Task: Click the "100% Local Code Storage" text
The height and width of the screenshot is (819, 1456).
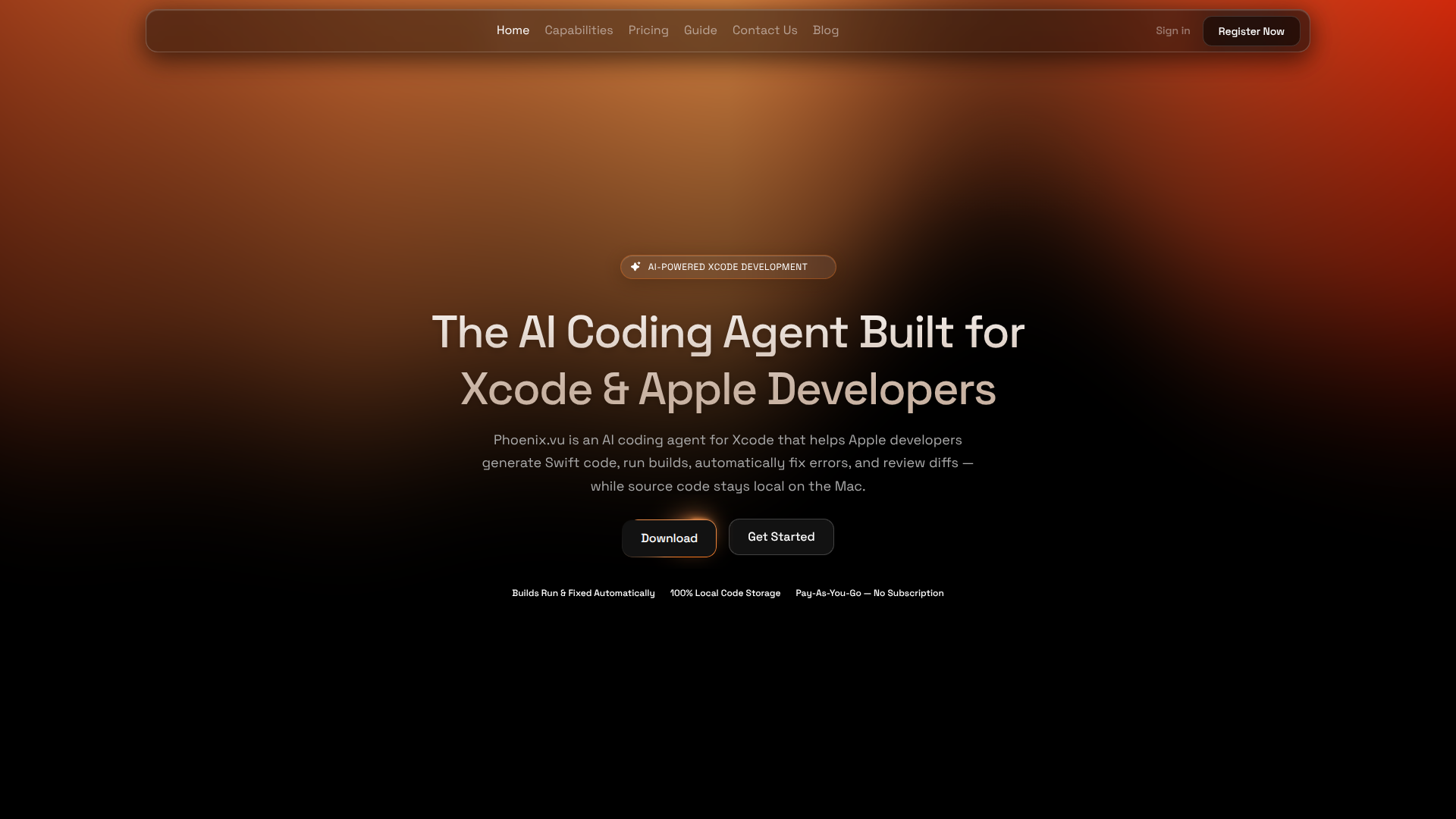Action: point(725,593)
